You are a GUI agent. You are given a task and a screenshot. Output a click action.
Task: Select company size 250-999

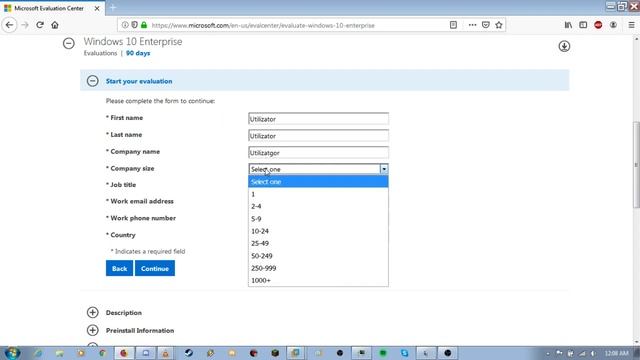tap(318, 268)
